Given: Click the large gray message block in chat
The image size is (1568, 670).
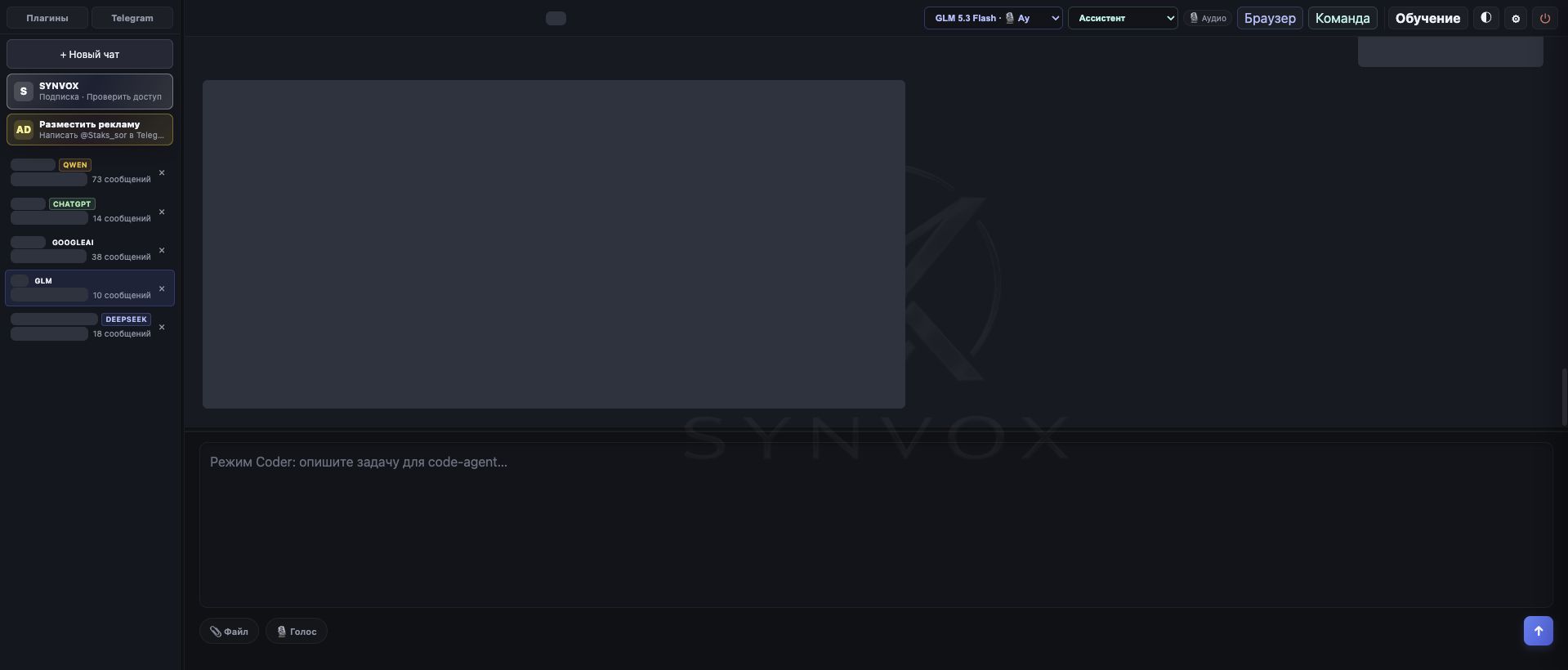Looking at the screenshot, I should pos(554,244).
